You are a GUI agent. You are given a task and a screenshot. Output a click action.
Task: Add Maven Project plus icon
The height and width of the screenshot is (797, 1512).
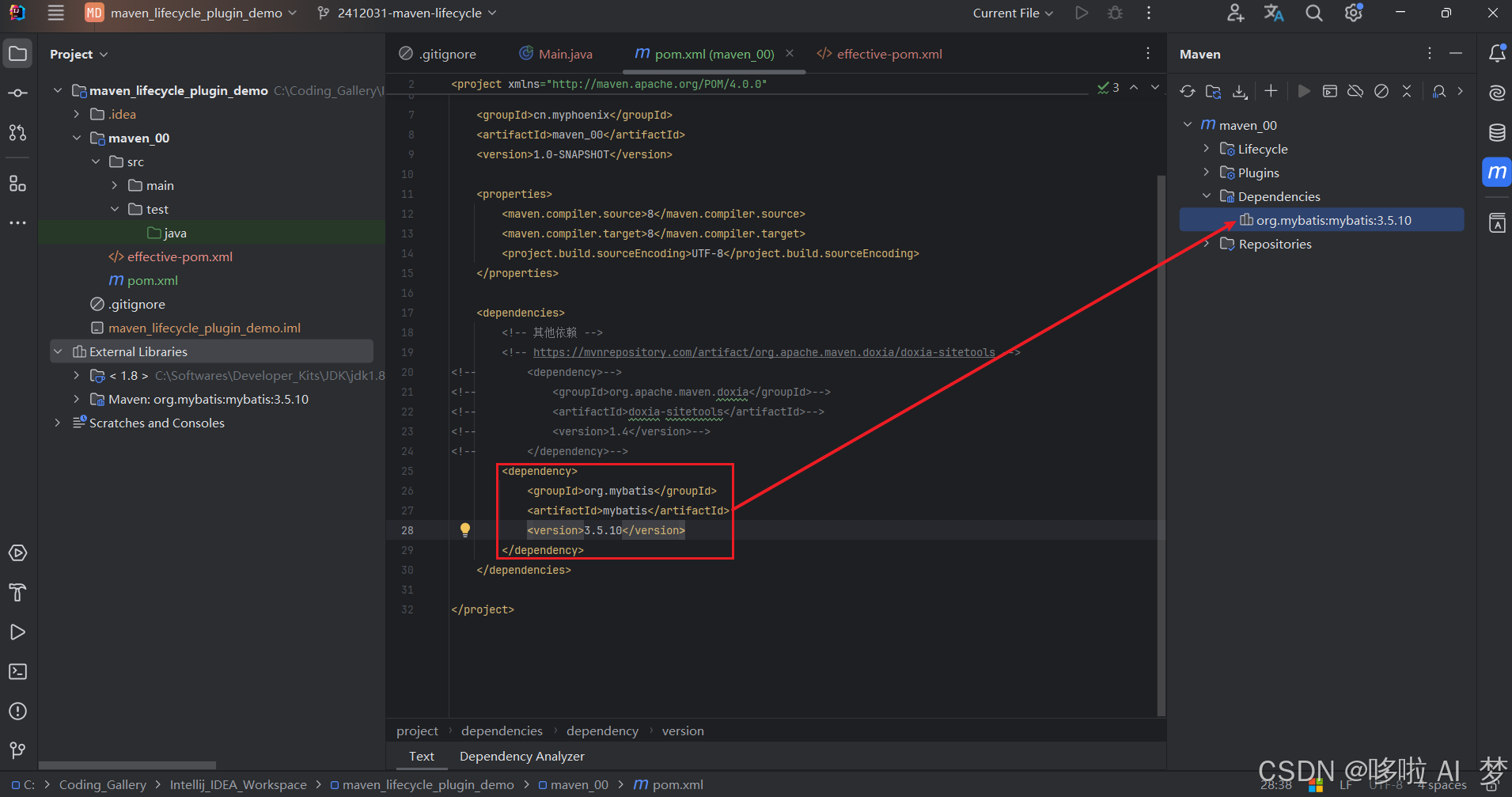click(x=1271, y=91)
